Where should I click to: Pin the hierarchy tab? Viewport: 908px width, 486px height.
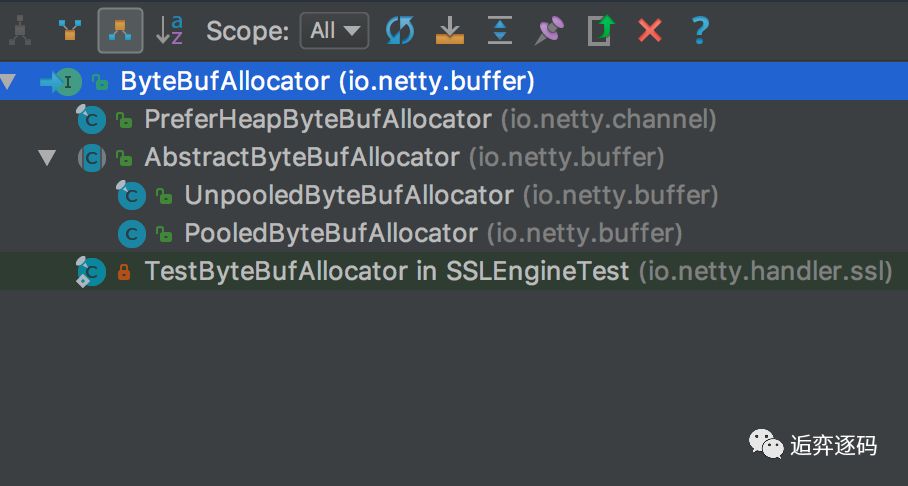coord(549,31)
